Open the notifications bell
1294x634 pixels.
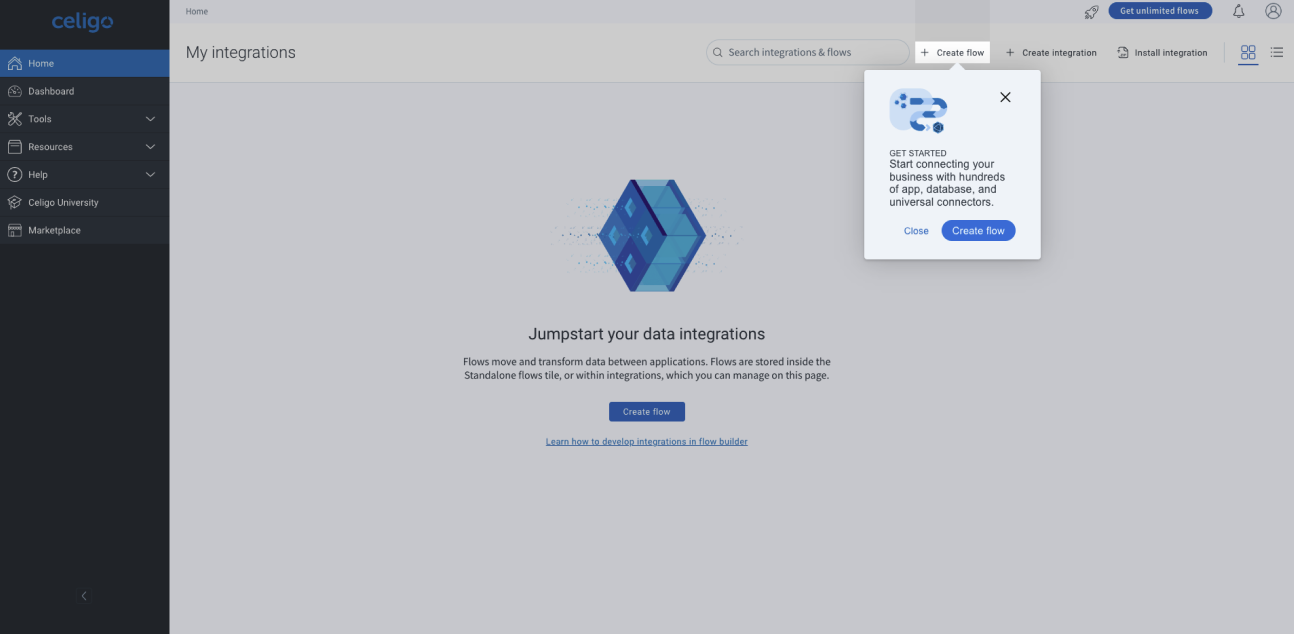tap(1238, 11)
